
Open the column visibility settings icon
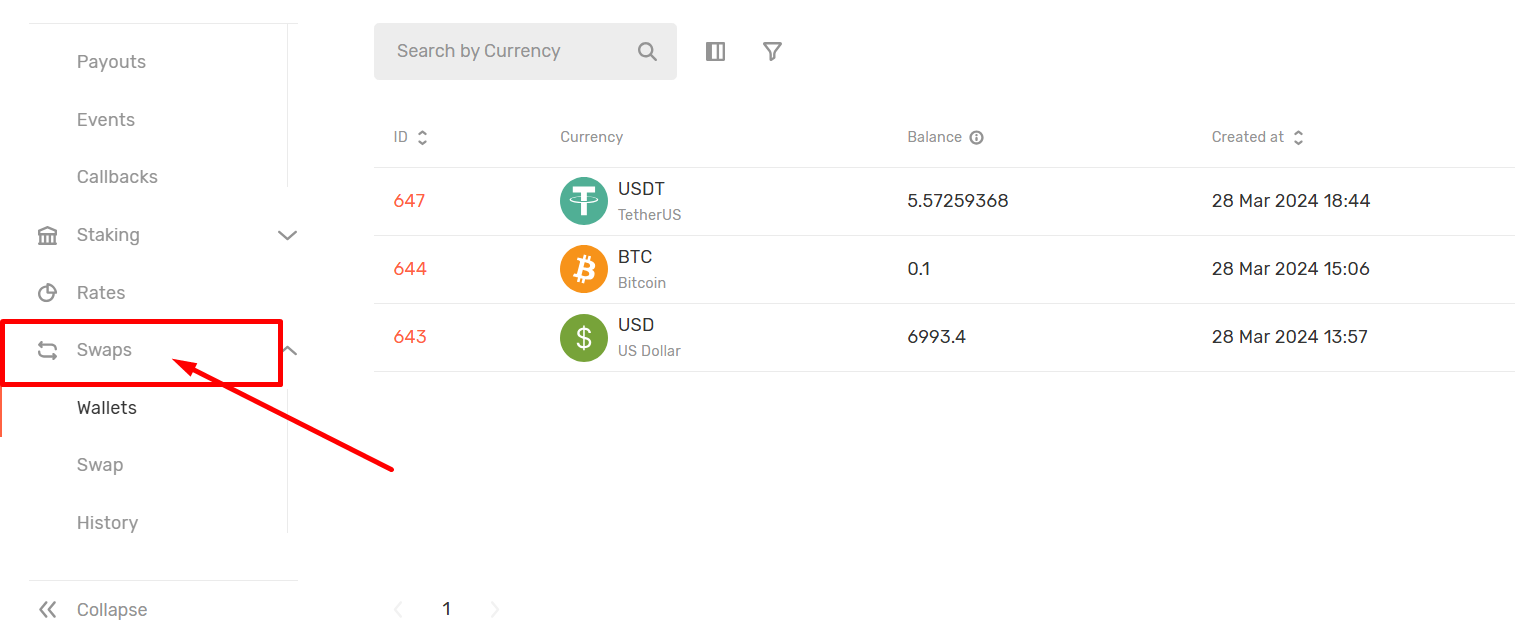[x=715, y=52]
